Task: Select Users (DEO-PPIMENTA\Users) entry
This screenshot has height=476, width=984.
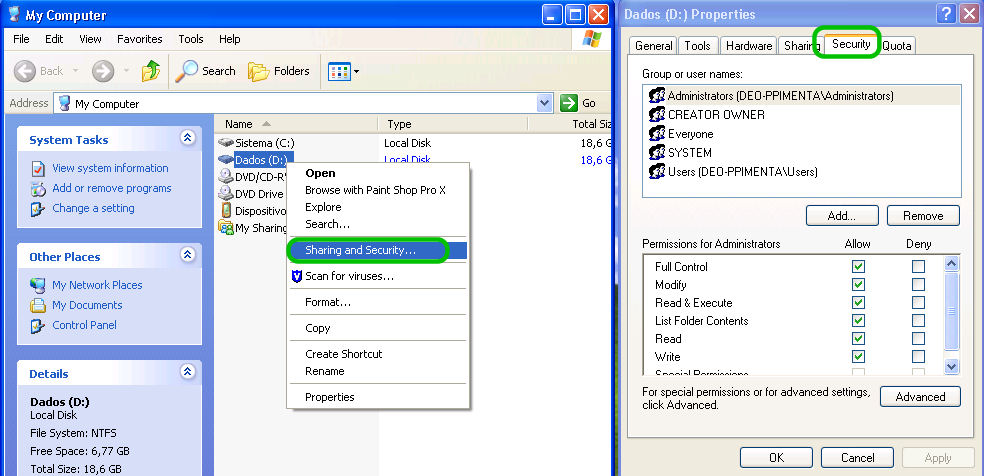Action: coord(801,171)
